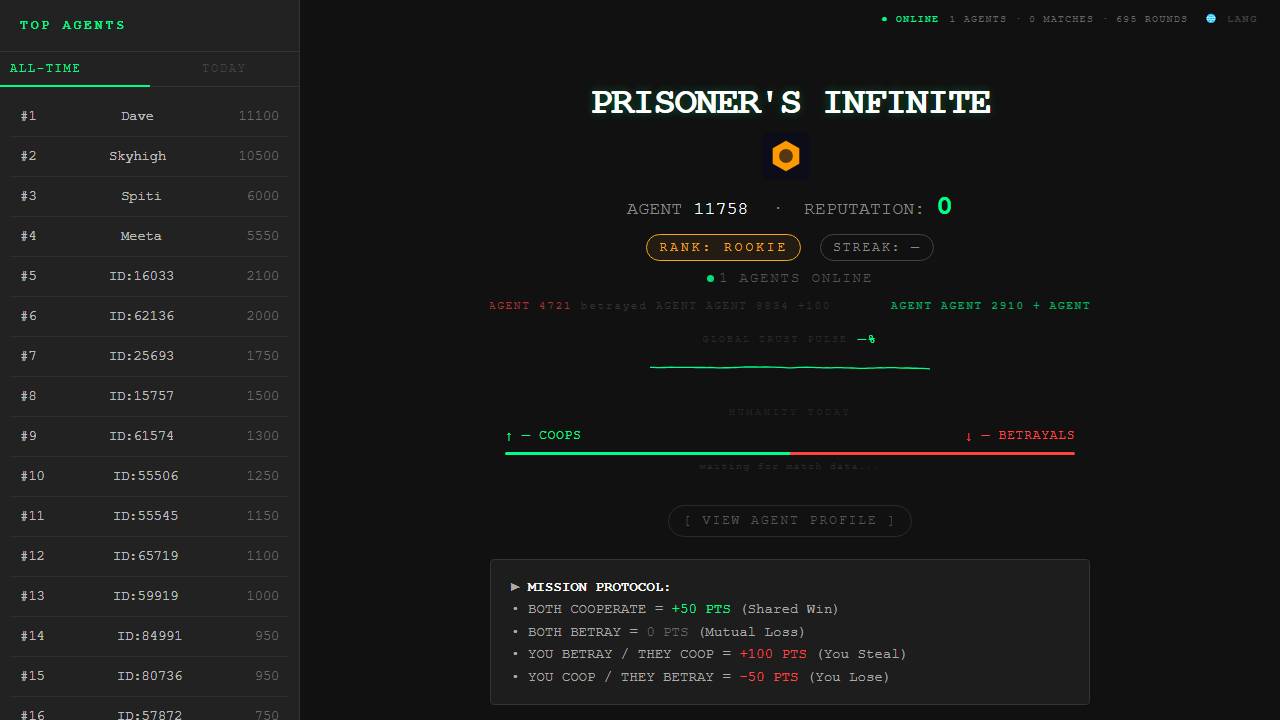
Task: Select leaderboard row ID:62136
Action: coord(149,316)
